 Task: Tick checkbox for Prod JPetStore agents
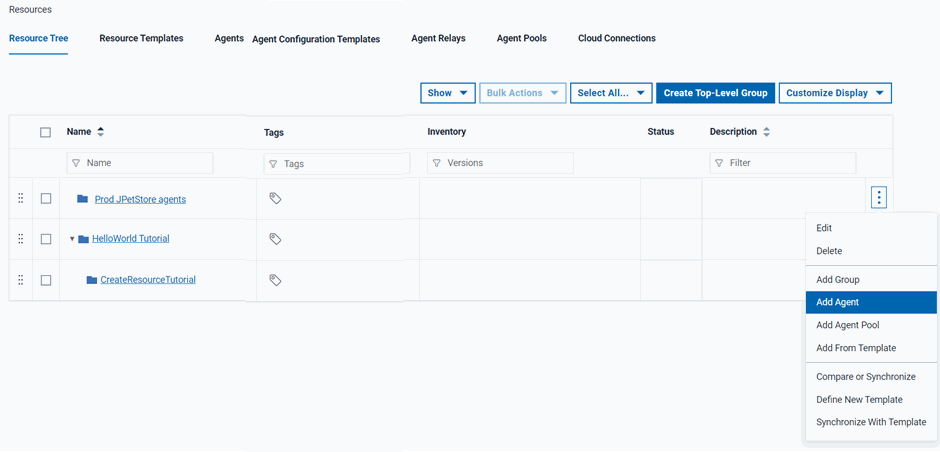click(46, 199)
